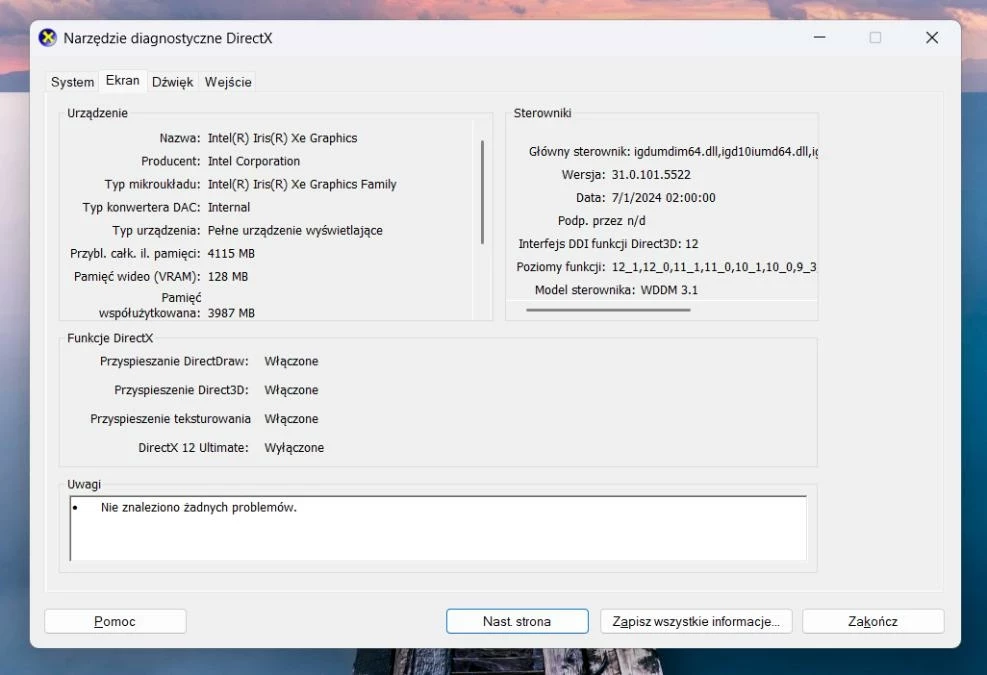Click the Nie znaleziono żadnych problemów note
Screen dimensions: 987x675
point(198,508)
